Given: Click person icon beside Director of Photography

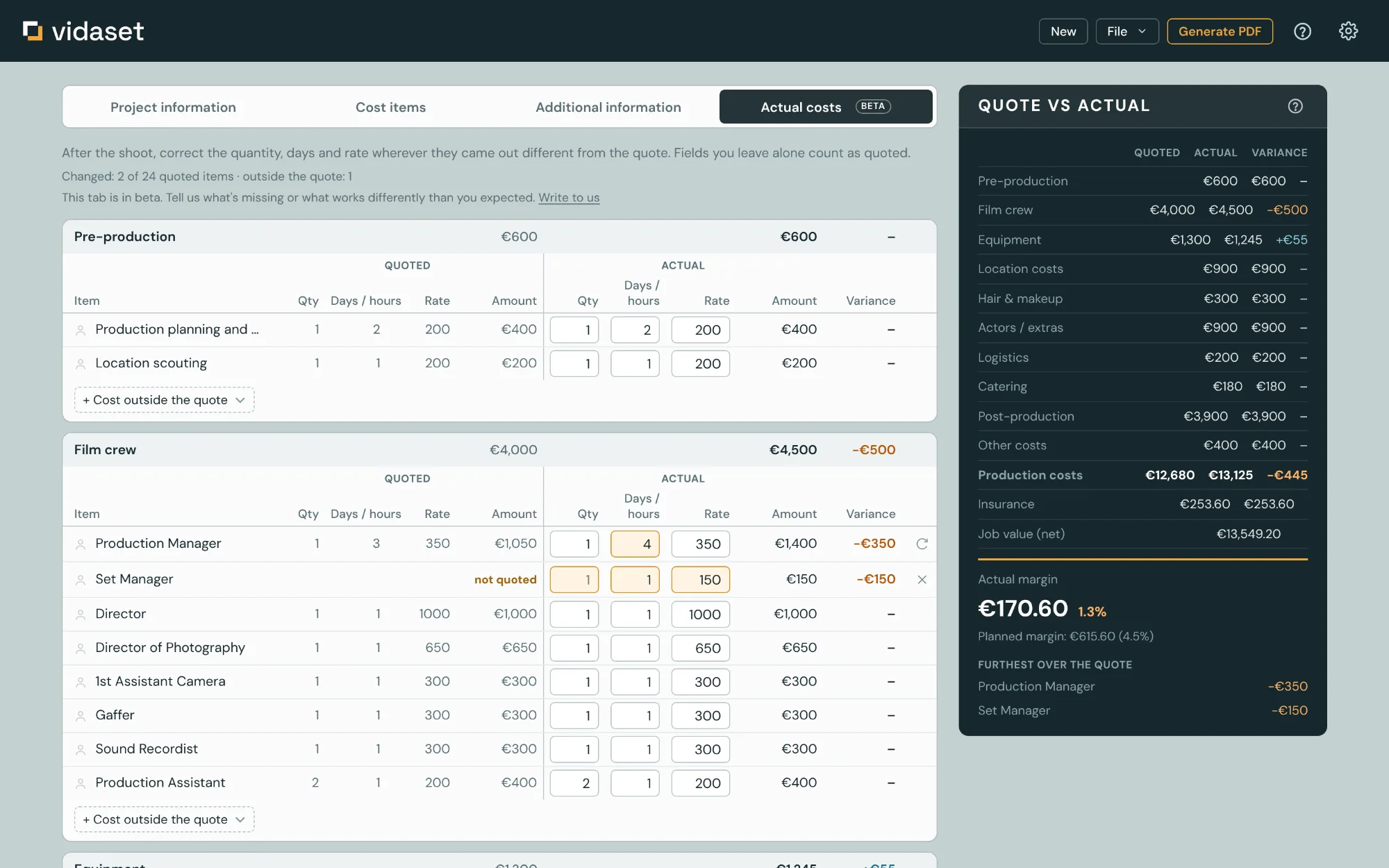Looking at the screenshot, I should (x=81, y=648).
